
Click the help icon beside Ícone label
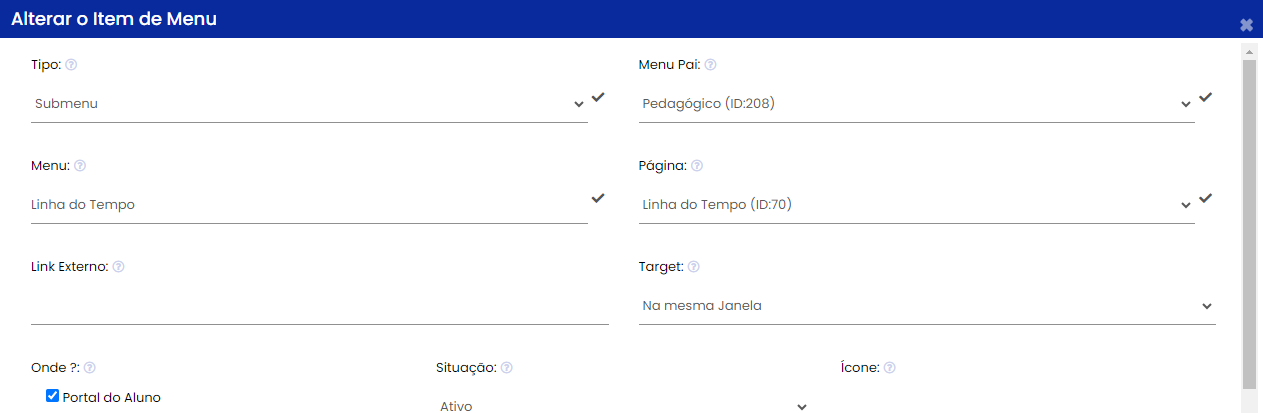889,368
